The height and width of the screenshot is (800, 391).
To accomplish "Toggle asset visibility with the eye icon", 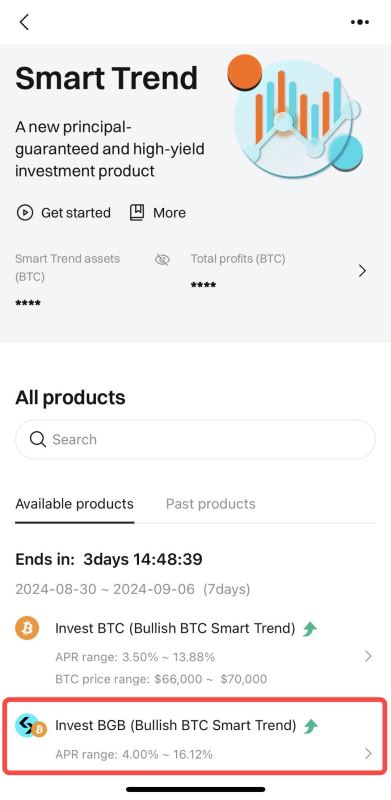I will [x=162, y=260].
